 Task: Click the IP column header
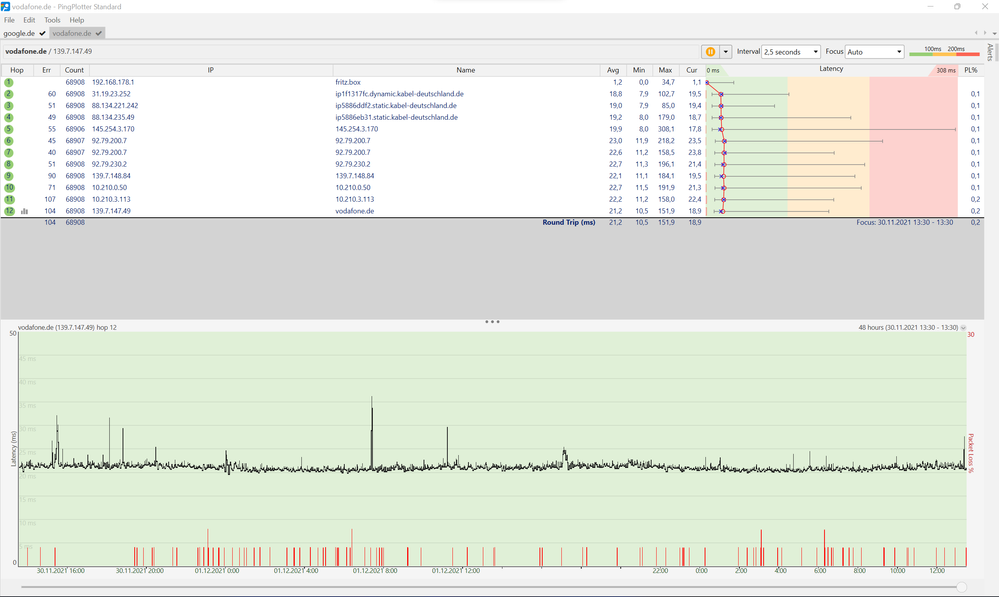(211, 70)
